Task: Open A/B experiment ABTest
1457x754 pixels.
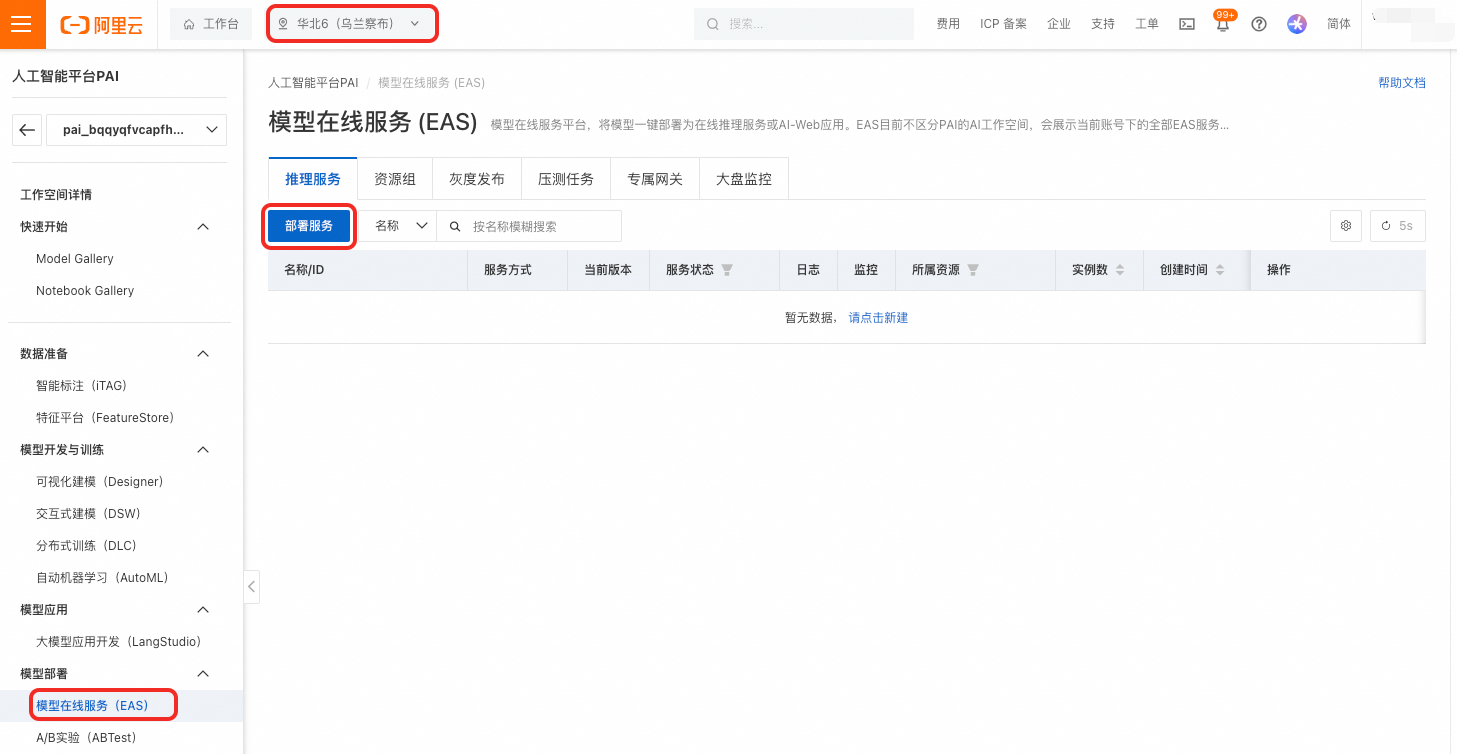Action: pyautogui.click(x=86, y=738)
